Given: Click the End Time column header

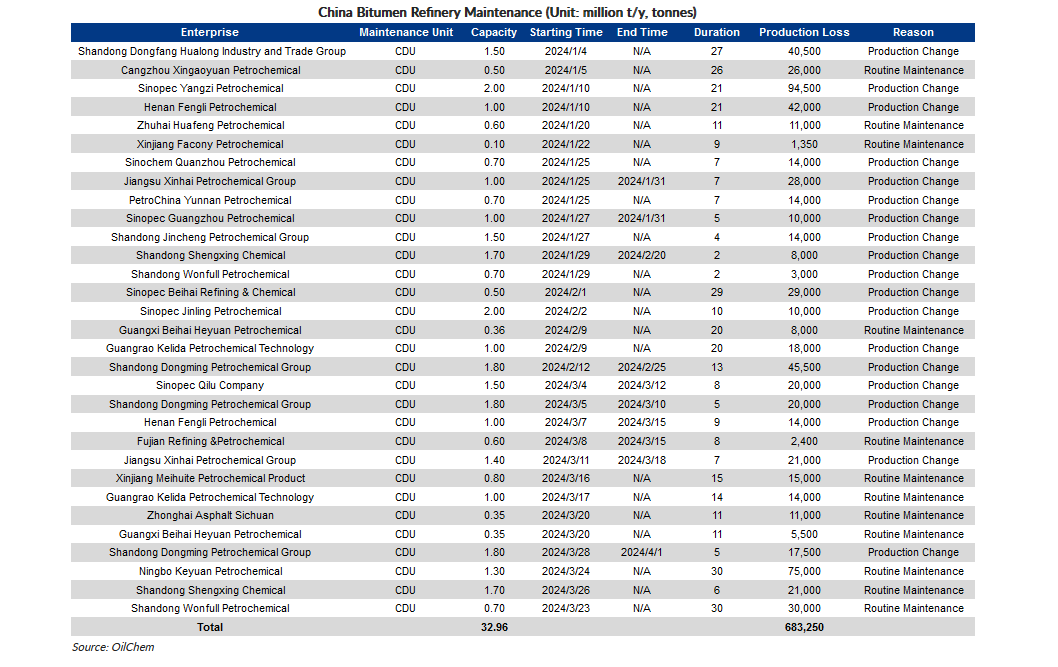Looking at the screenshot, I should (642, 32).
